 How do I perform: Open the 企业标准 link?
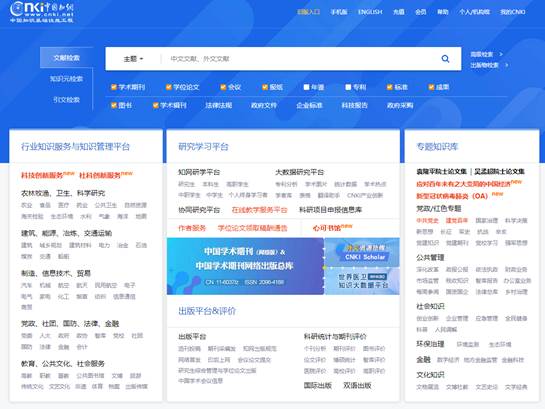[309, 105]
